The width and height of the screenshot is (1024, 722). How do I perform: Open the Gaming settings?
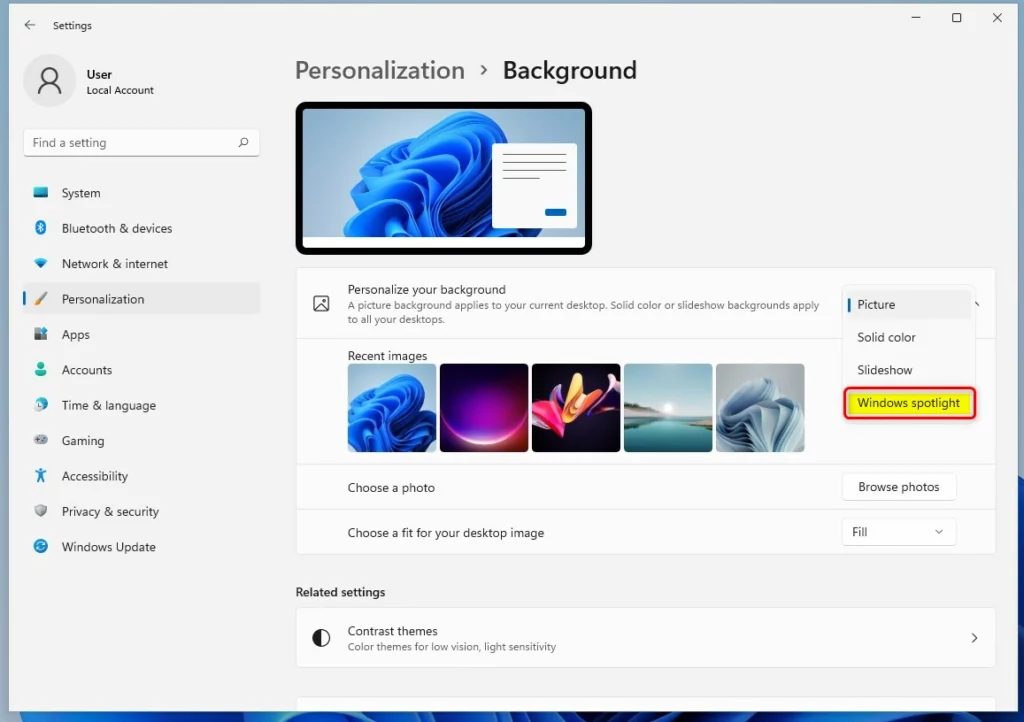142,440
